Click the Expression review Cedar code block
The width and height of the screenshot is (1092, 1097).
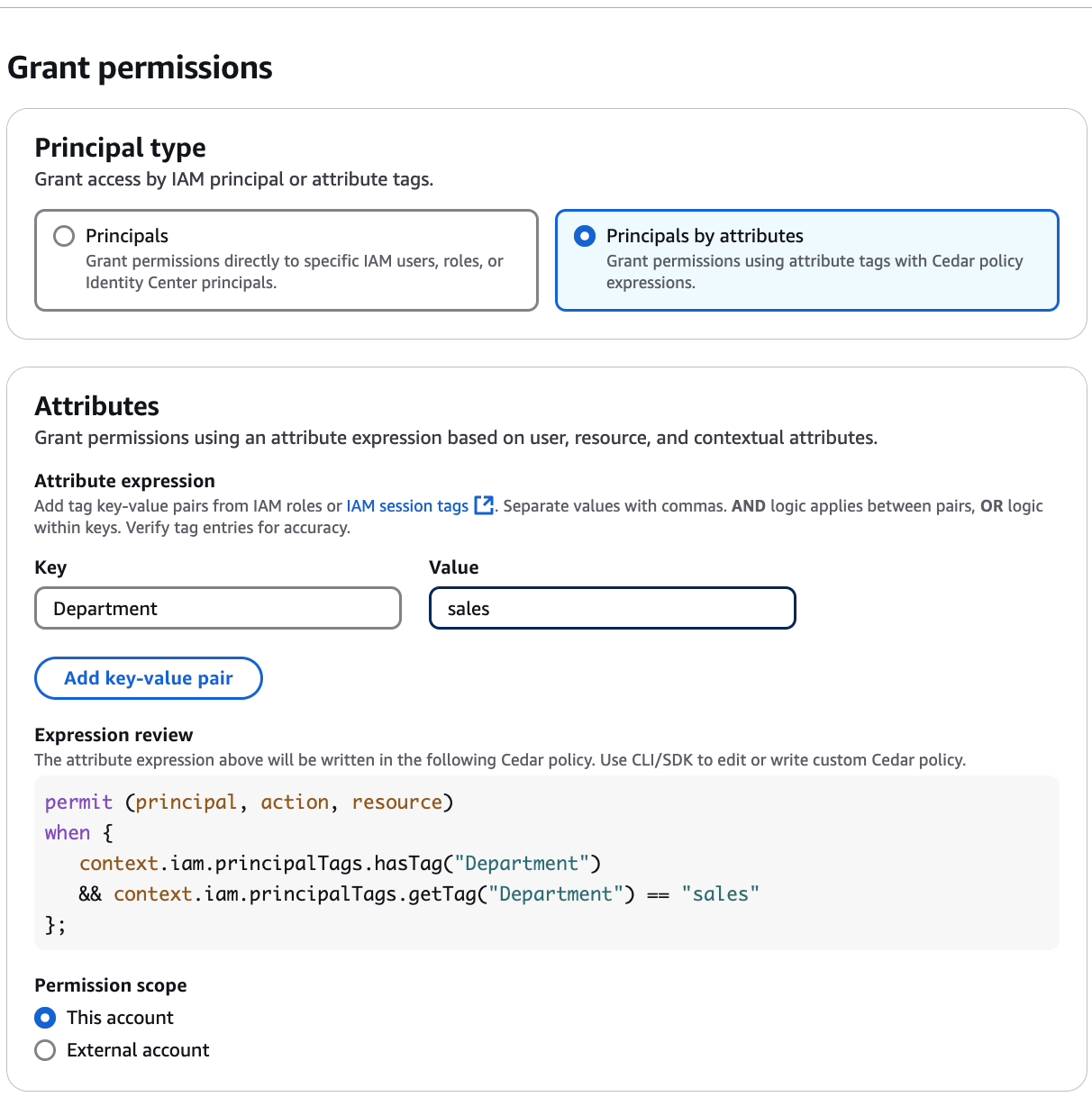tap(545, 863)
